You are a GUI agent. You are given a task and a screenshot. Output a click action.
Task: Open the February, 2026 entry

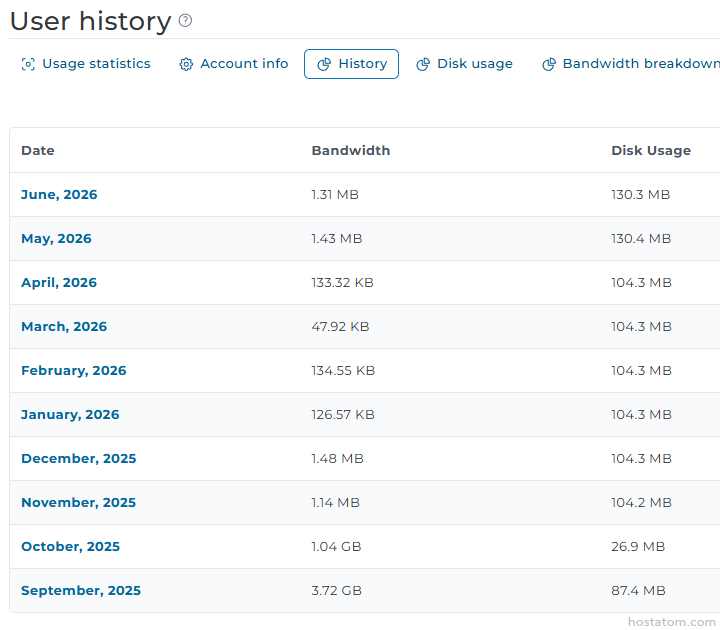coord(73,371)
